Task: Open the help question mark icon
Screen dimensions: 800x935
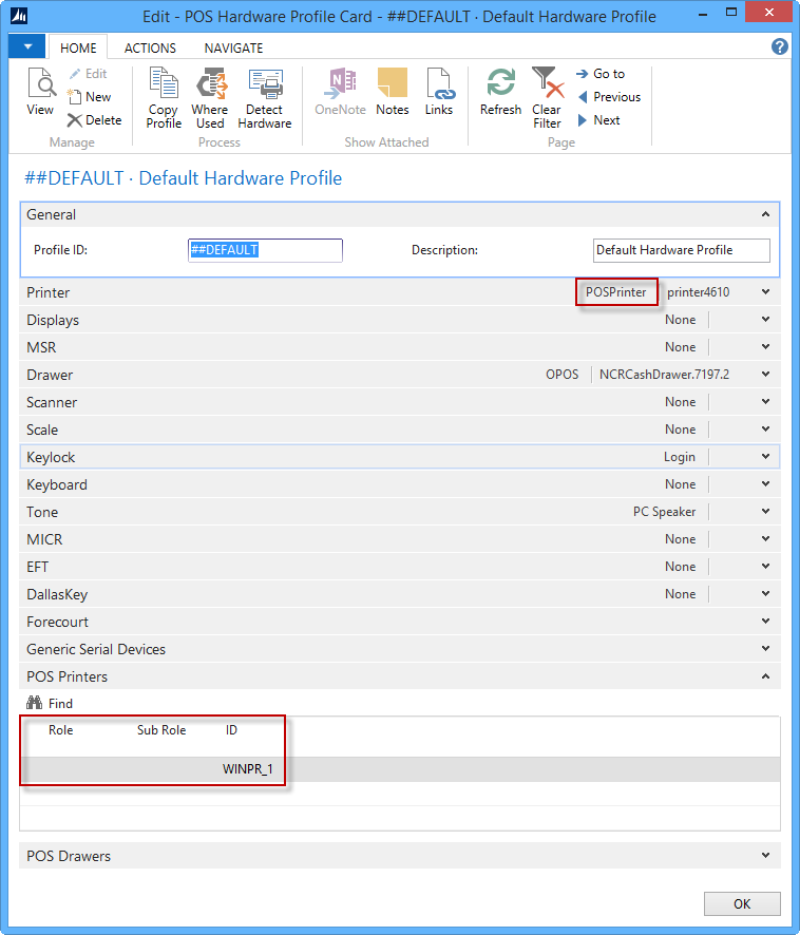Action: [x=780, y=47]
